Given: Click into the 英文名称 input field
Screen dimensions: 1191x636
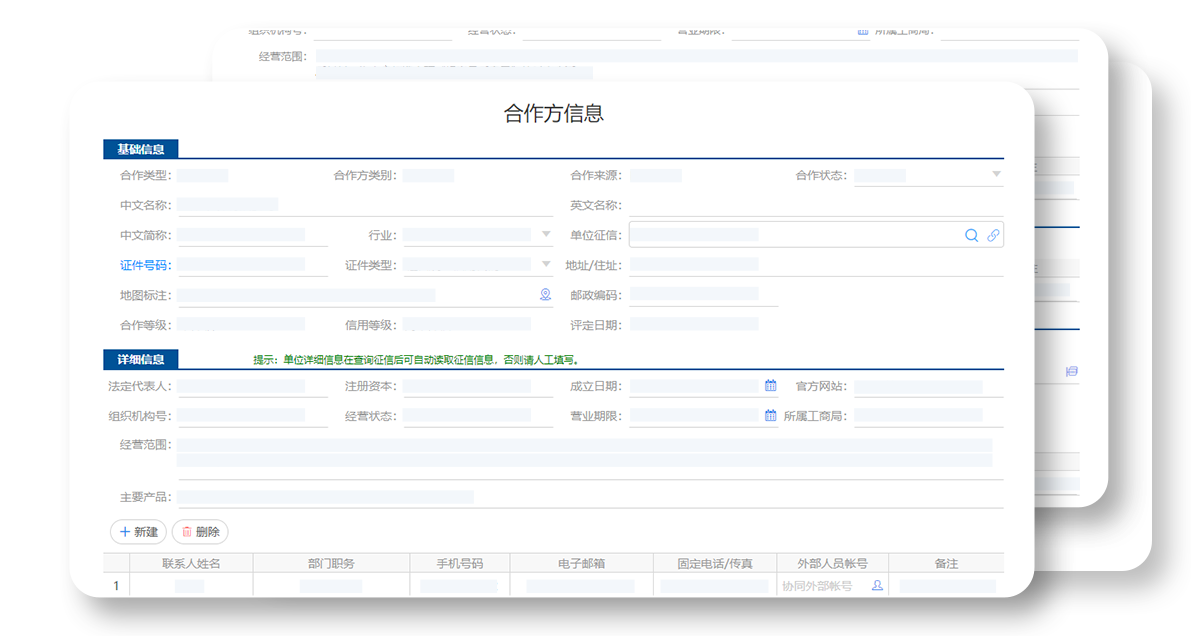Looking at the screenshot, I should (x=815, y=206).
